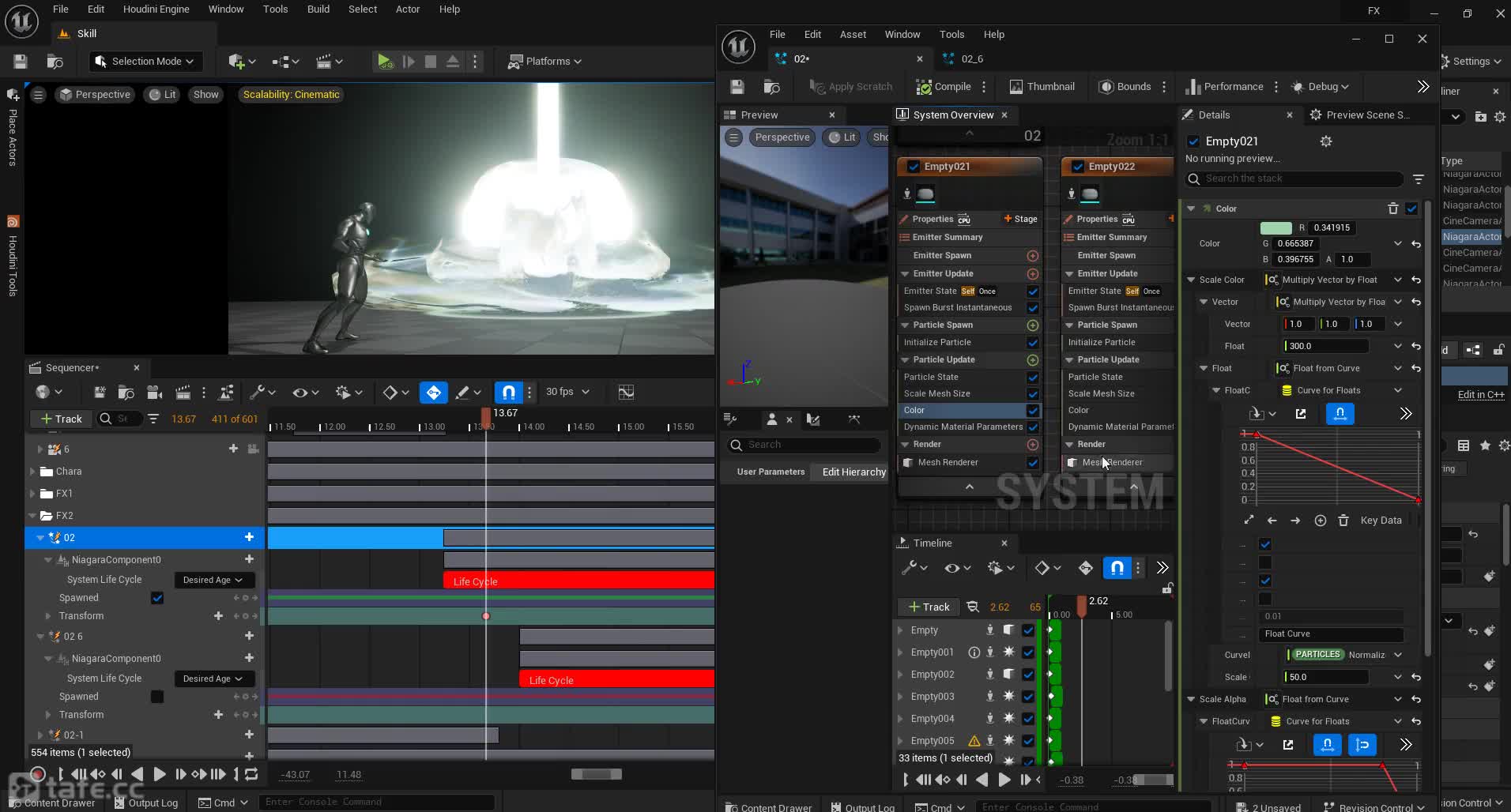Open FloatC curve in external editor icon
This screenshot has width=1511, height=812.
pyautogui.click(x=1301, y=414)
